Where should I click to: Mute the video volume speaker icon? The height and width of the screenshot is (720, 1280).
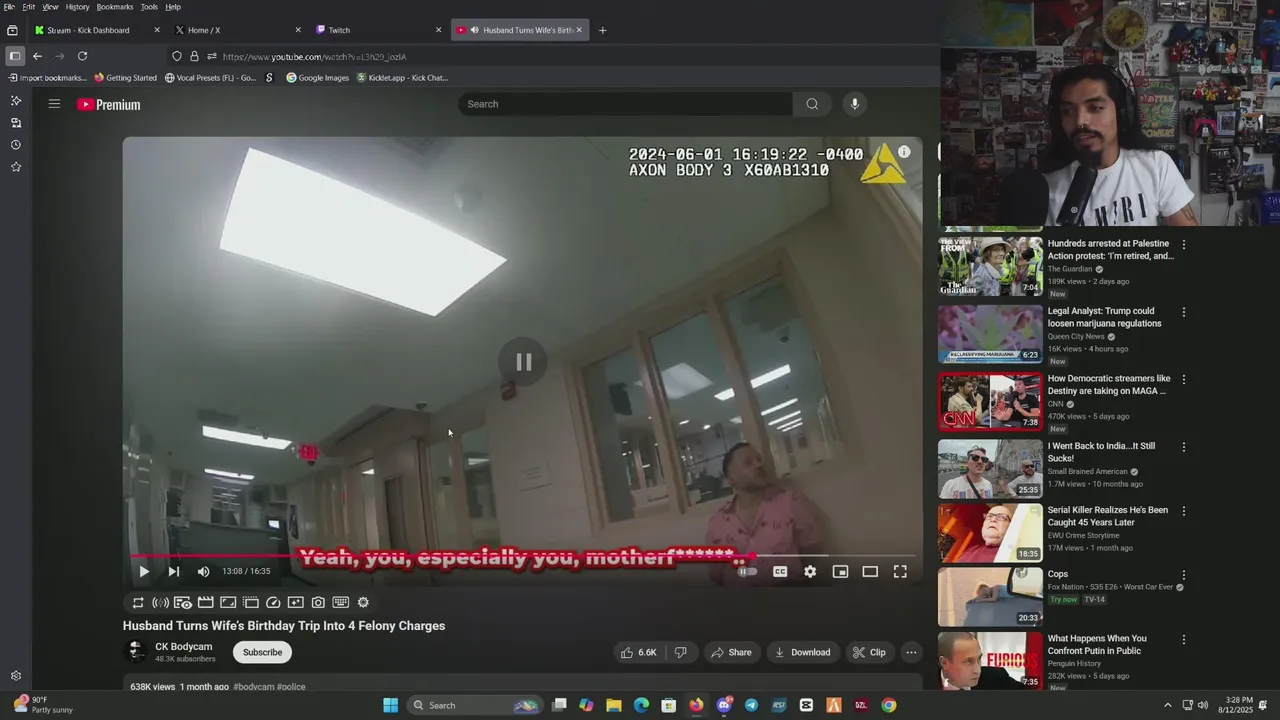(203, 571)
